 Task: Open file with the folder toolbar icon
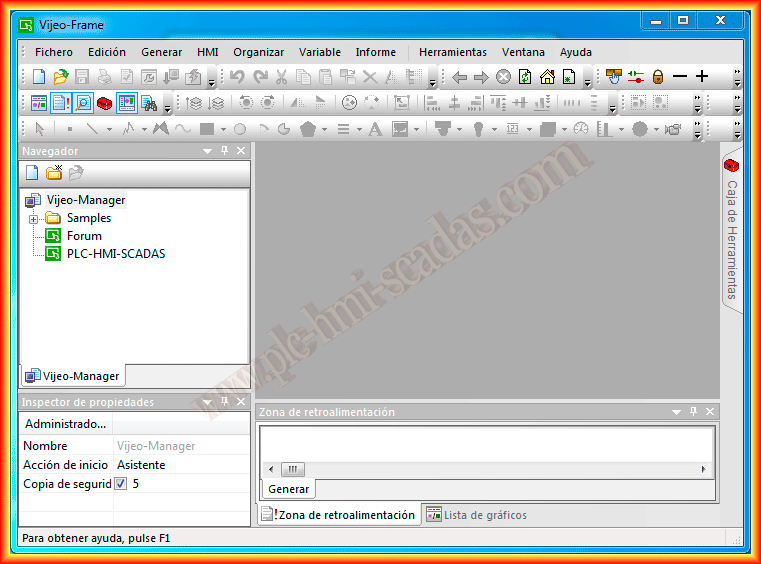click(x=60, y=77)
